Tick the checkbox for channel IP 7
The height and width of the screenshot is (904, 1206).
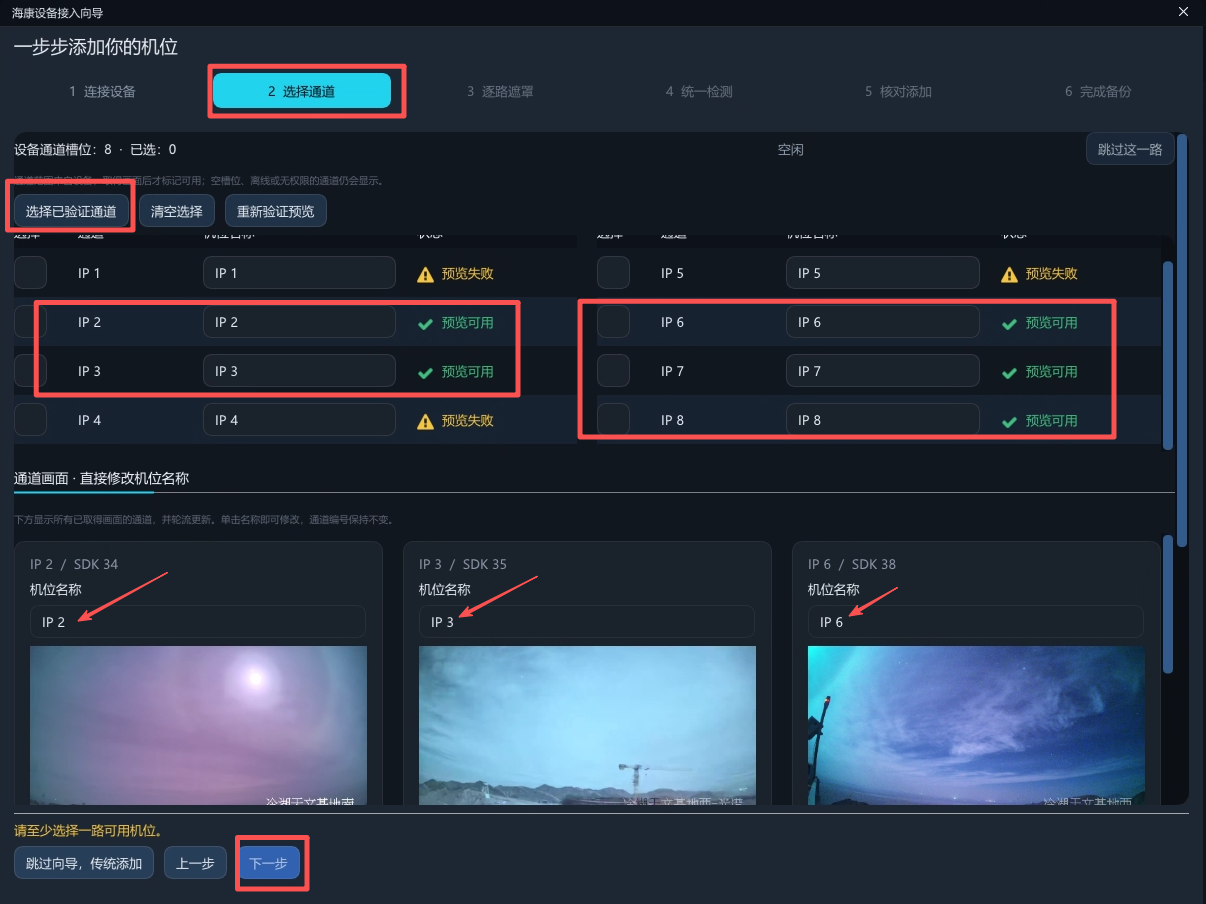pyautogui.click(x=613, y=371)
